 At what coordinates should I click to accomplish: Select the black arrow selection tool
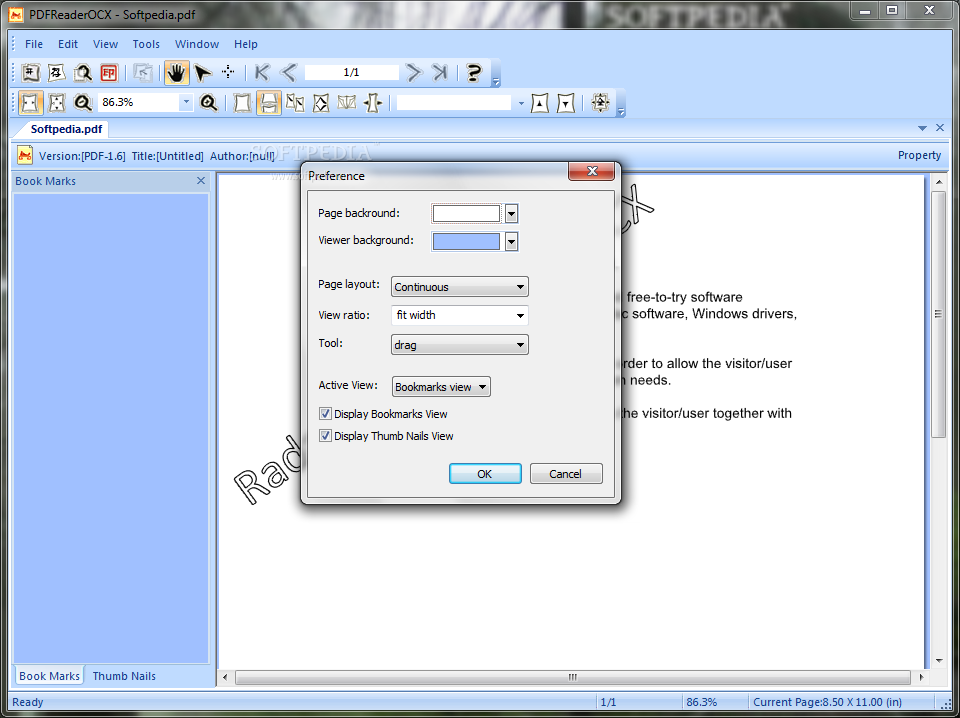pyautogui.click(x=203, y=73)
